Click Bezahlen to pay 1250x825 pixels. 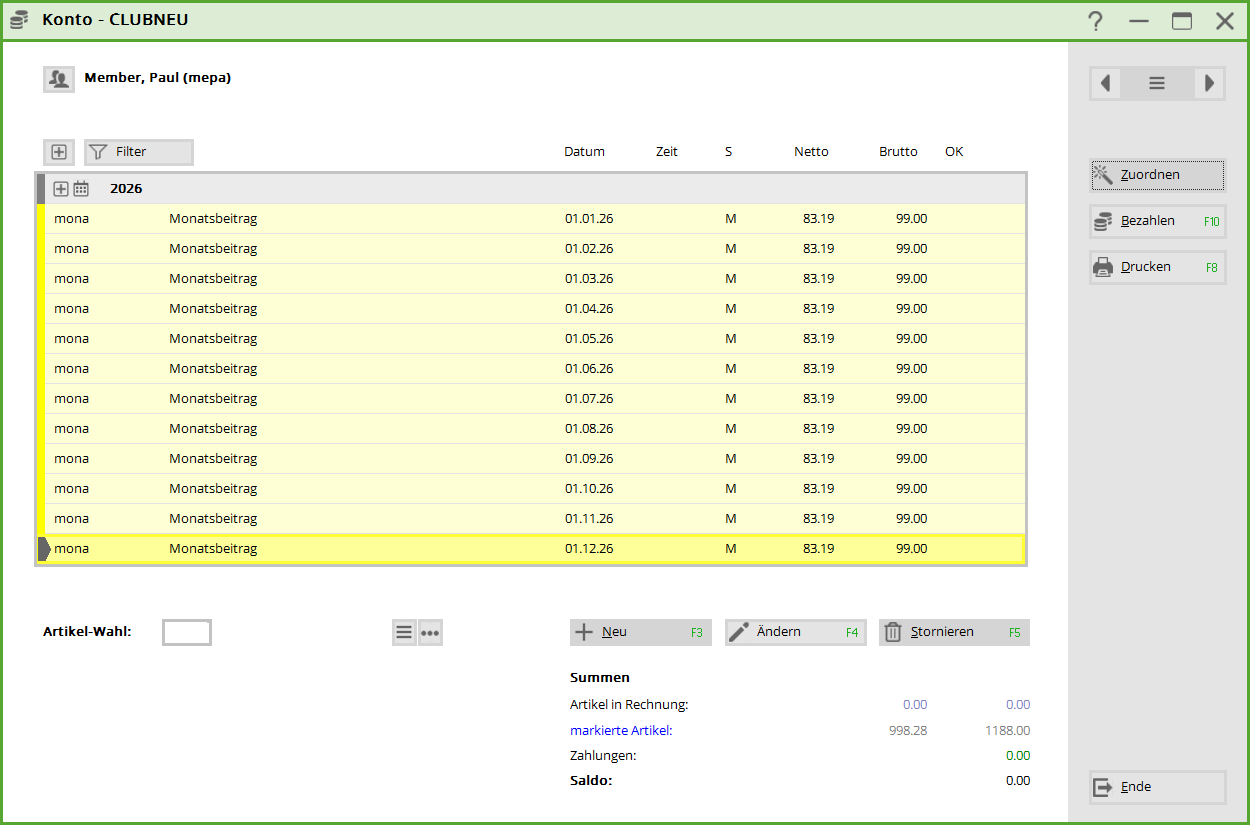pyautogui.click(x=1157, y=221)
